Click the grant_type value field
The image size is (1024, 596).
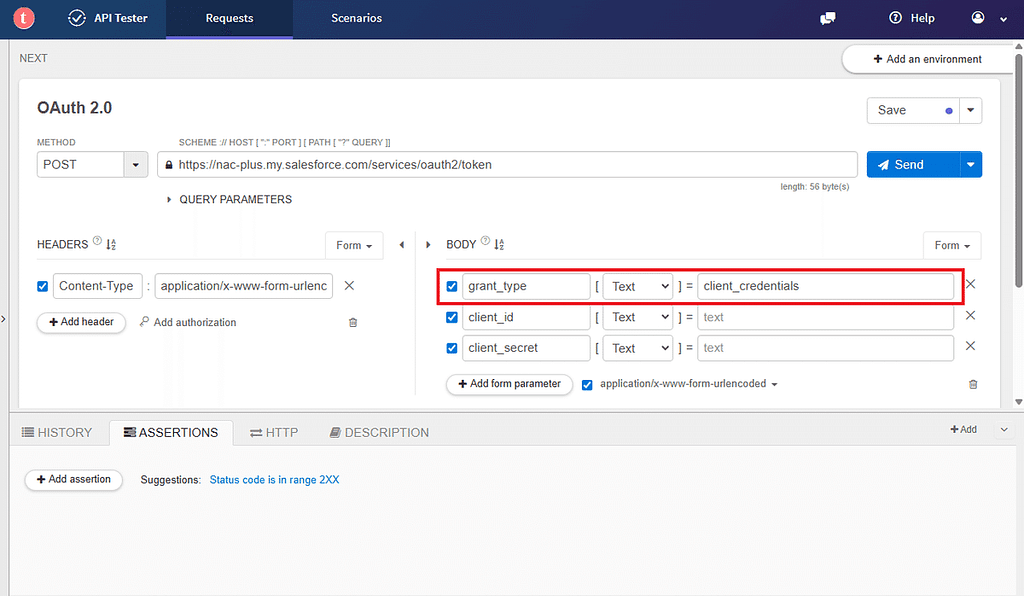pyautogui.click(x=825, y=286)
